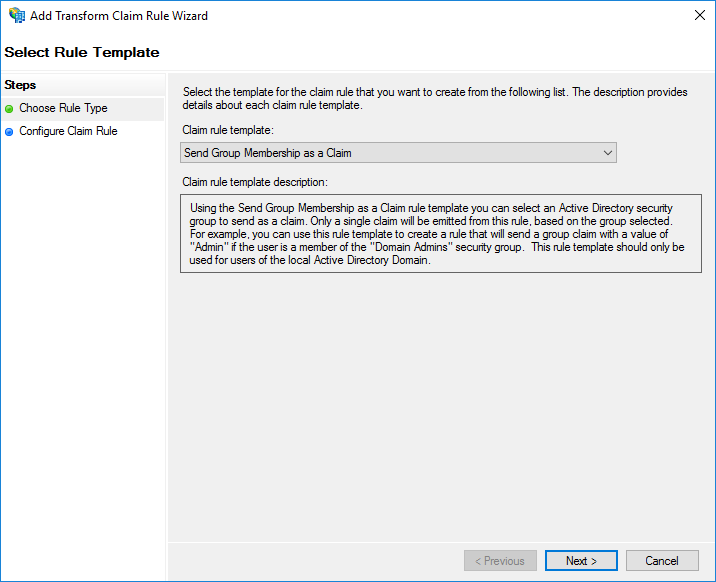Click the Next > button
Screen dimensions: 716x582
pyautogui.click(x=581, y=561)
